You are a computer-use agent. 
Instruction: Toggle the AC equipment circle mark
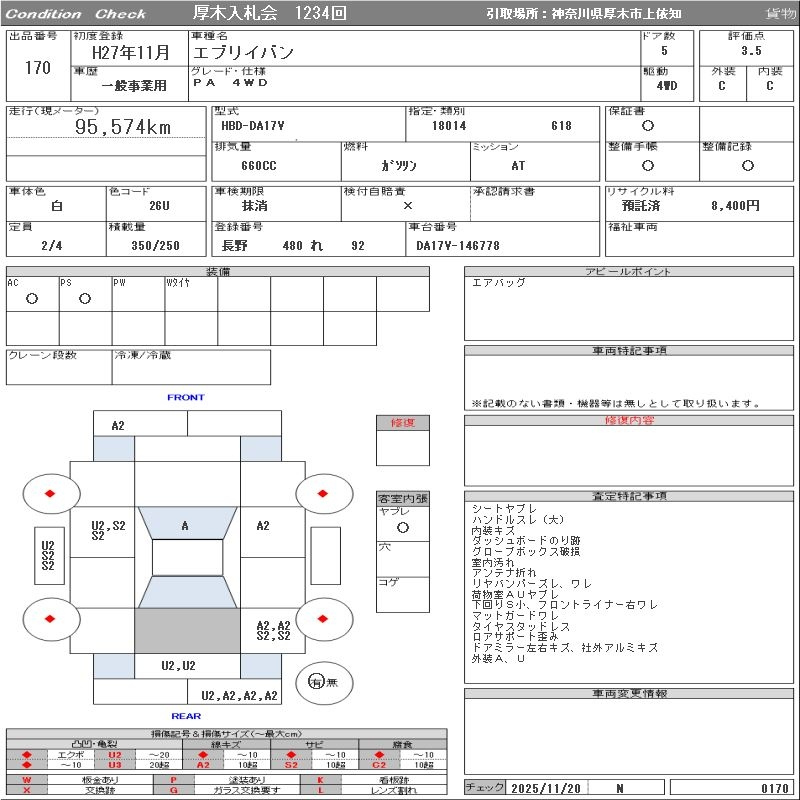pos(32,298)
